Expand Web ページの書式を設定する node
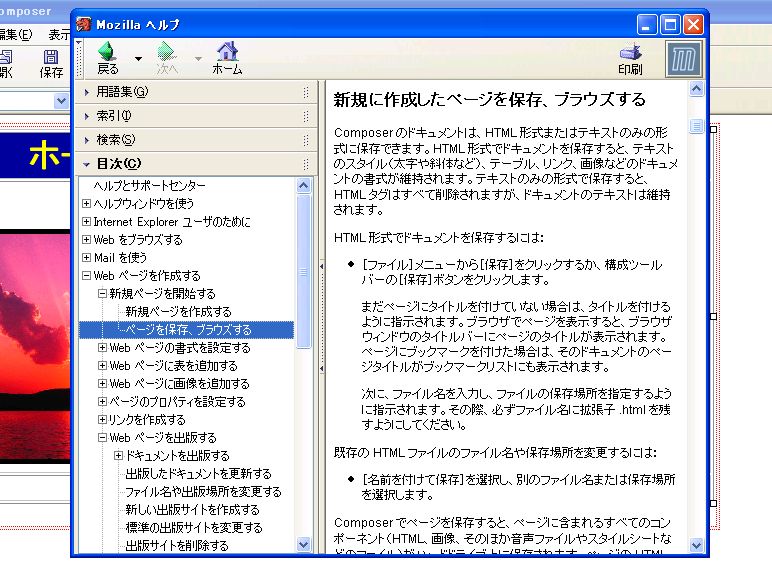The width and height of the screenshot is (772, 566). (102, 347)
